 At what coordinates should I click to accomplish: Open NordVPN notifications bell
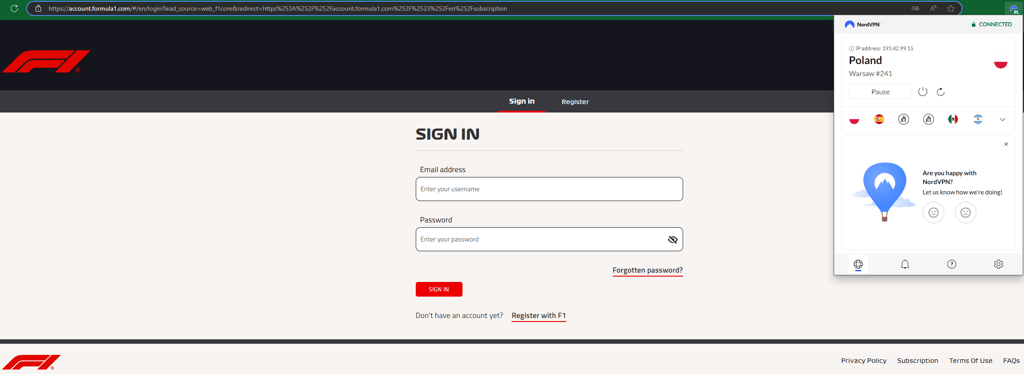click(x=904, y=264)
